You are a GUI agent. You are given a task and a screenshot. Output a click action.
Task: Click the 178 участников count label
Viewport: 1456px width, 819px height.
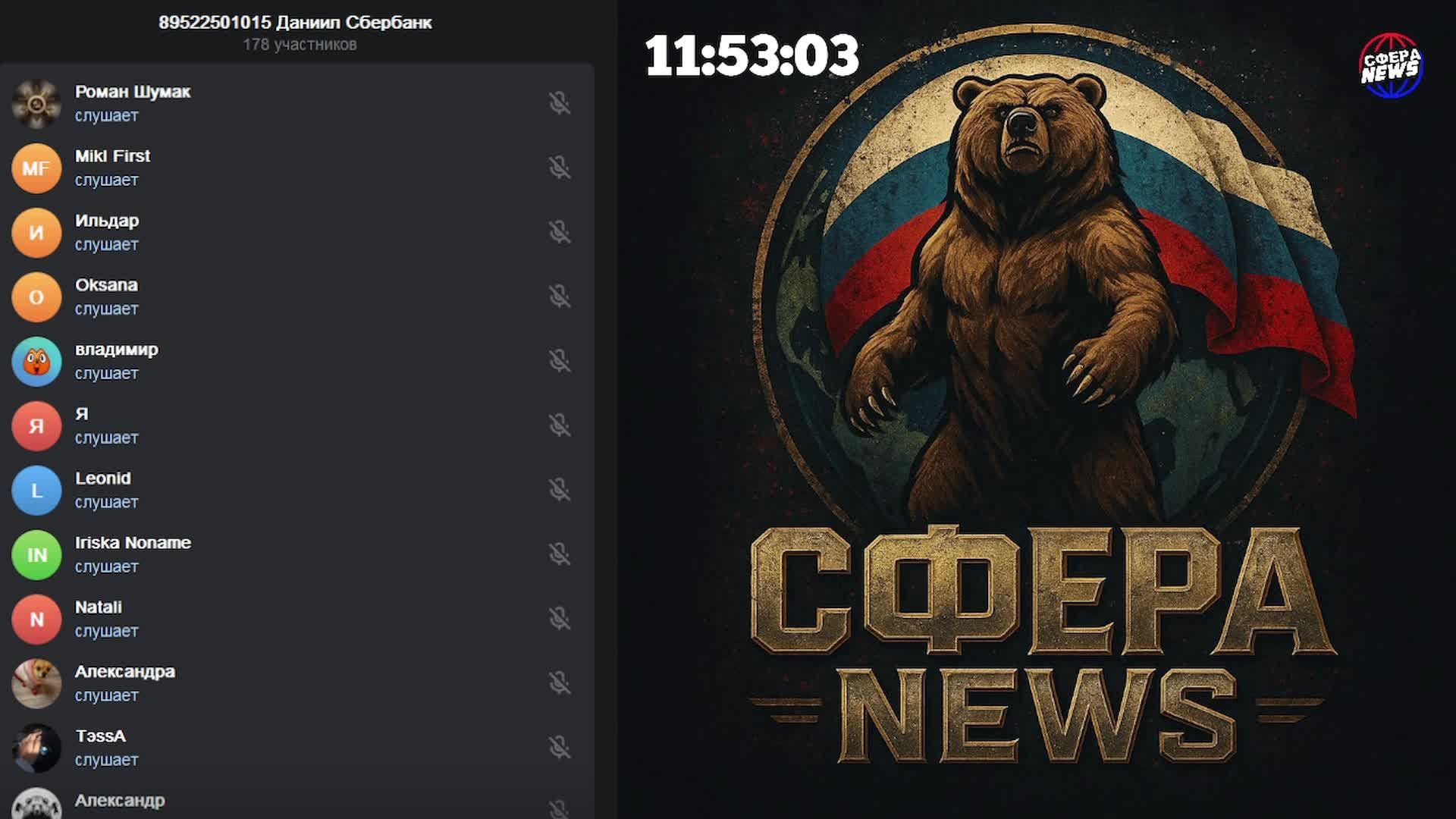click(300, 45)
